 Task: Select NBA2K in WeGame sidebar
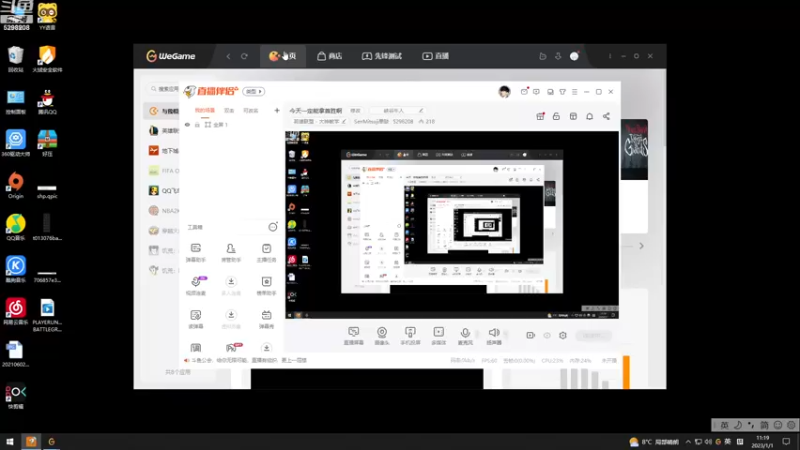tap(163, 210)
